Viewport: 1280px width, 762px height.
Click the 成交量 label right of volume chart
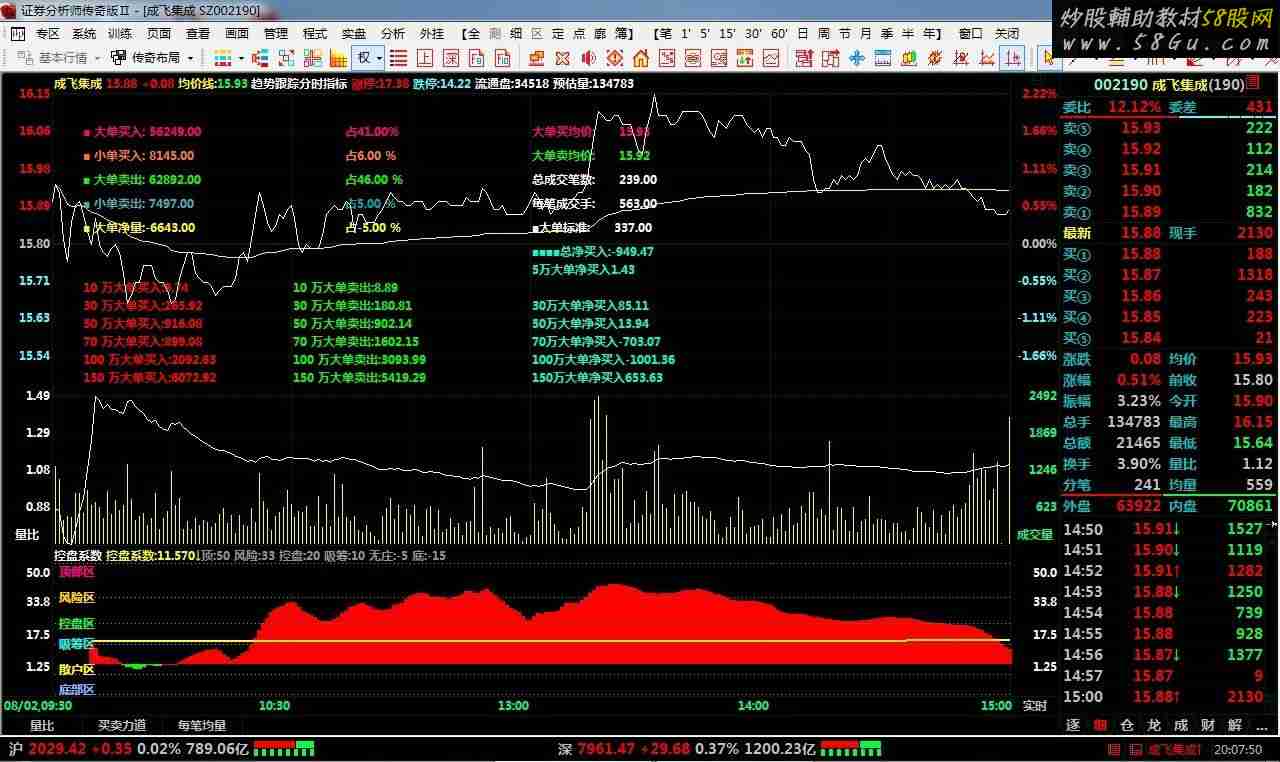click(1035, 534)
